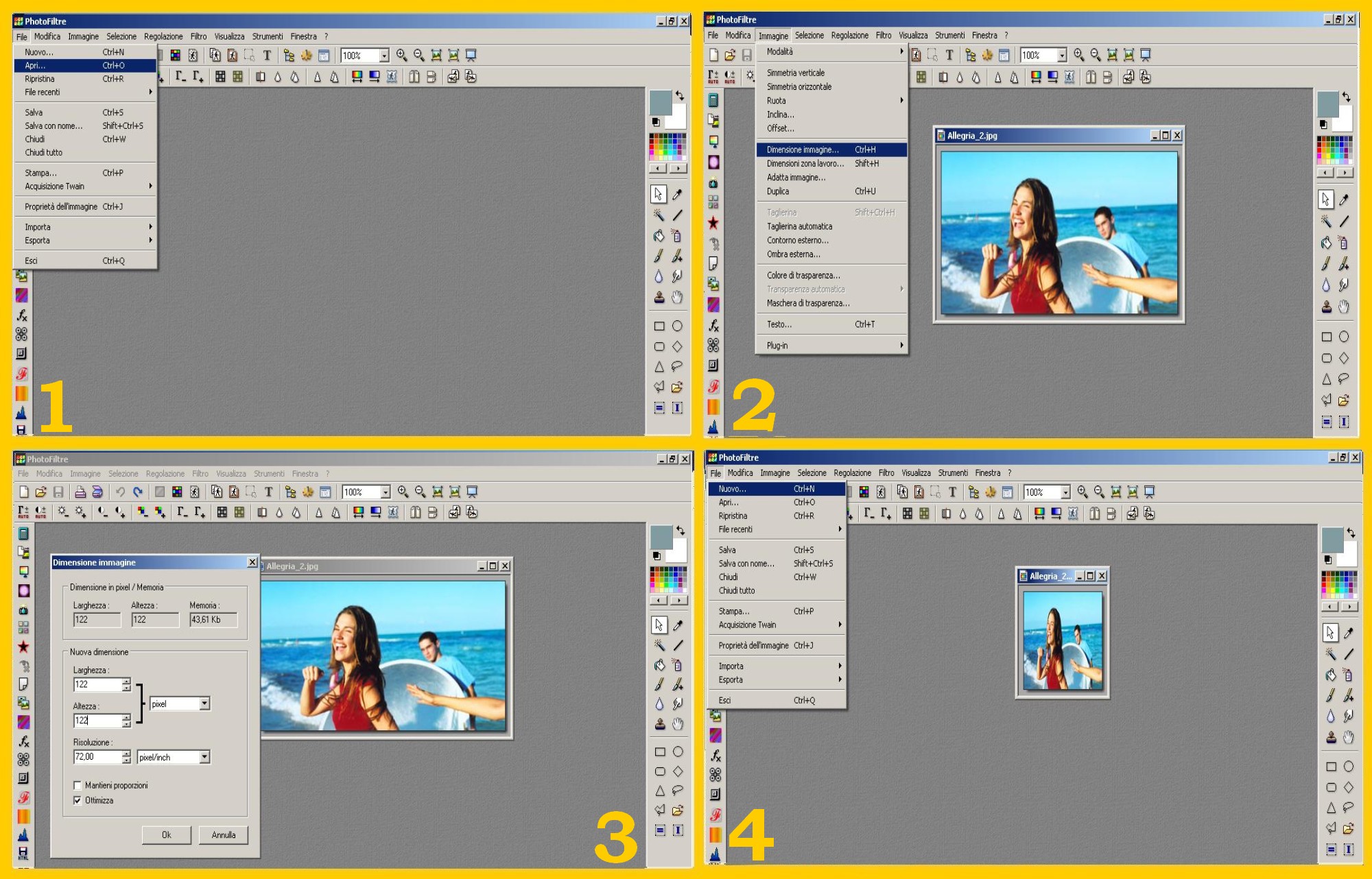
Task: Select Simmetria verticale in the Immagine menu
Action: 796,73
